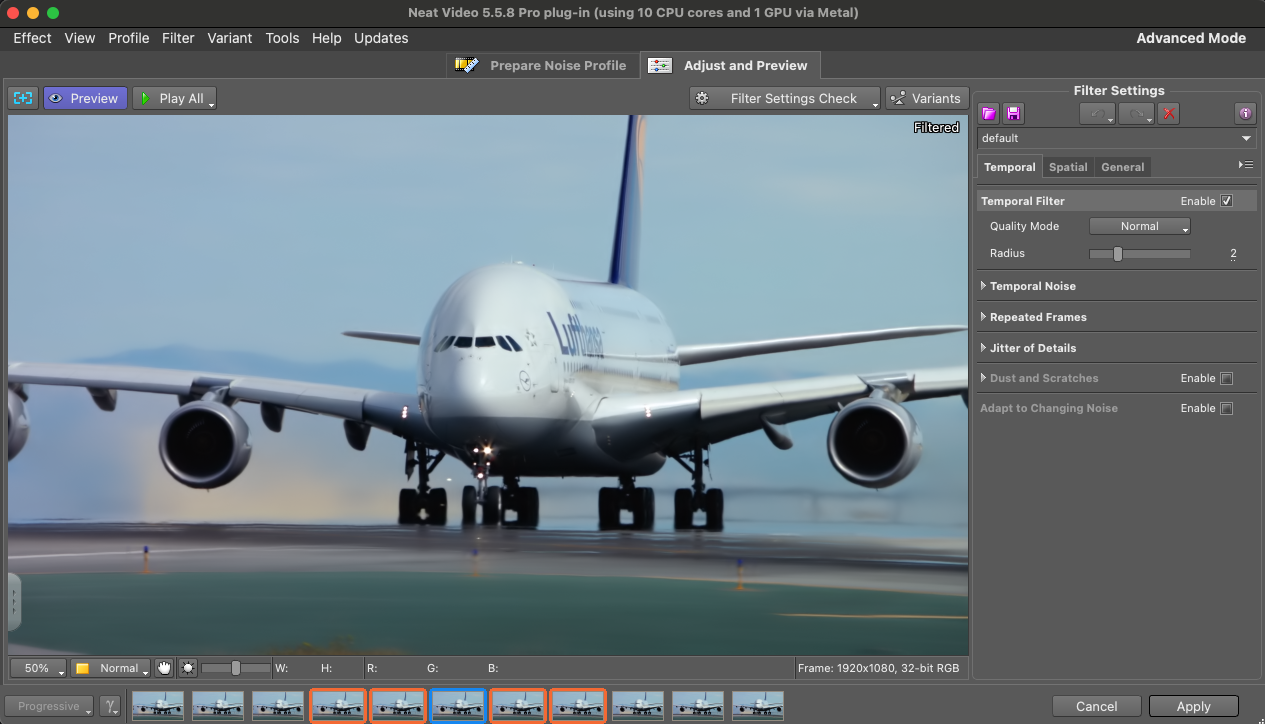Disable the Temporal Filter
The image size is (1265, 724).
[1227, 200]
